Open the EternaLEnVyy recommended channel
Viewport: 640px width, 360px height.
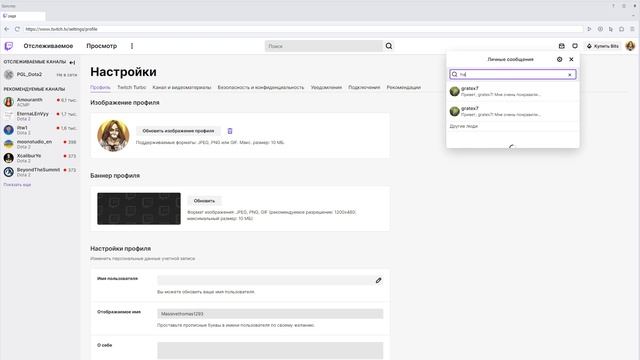[40, 116]
